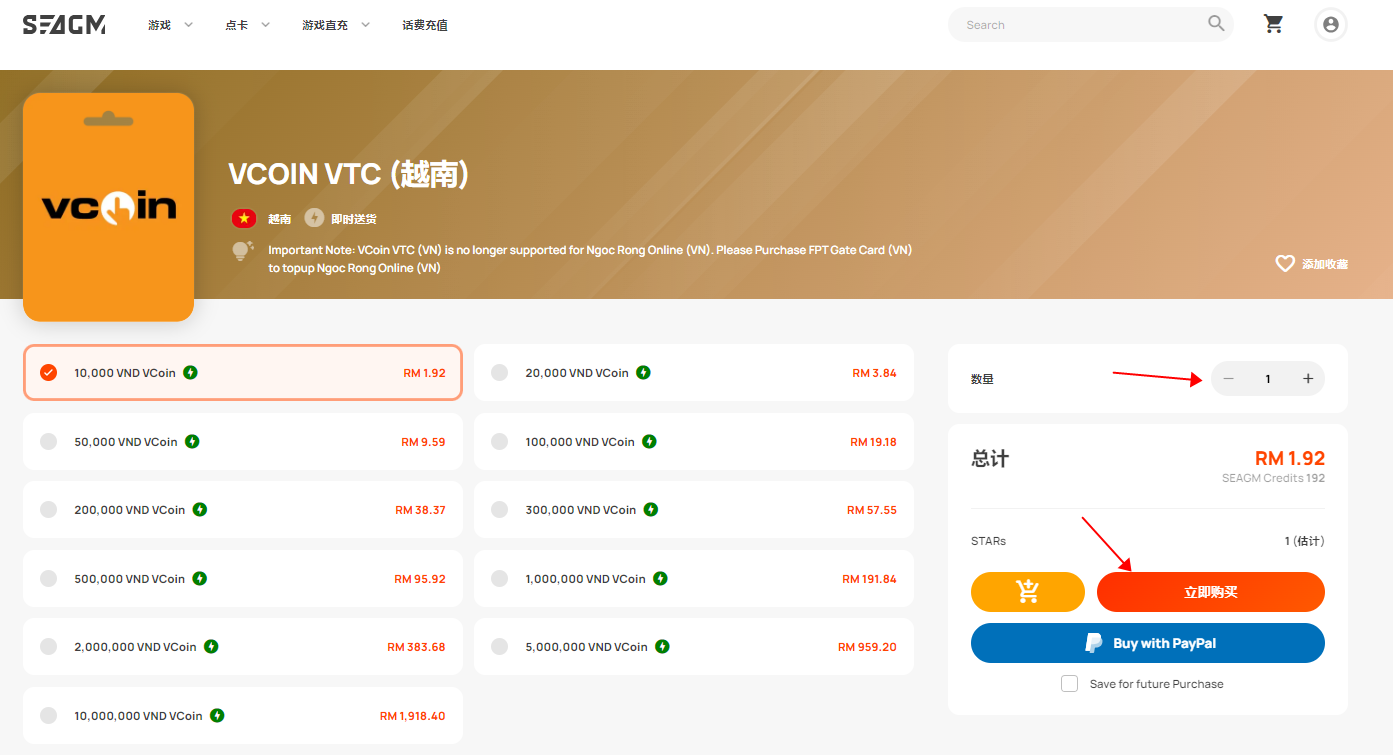The image size is (1393, 755).
Task: Click the RM 1,918.40 price text
Action: click(x=412, y=716)
